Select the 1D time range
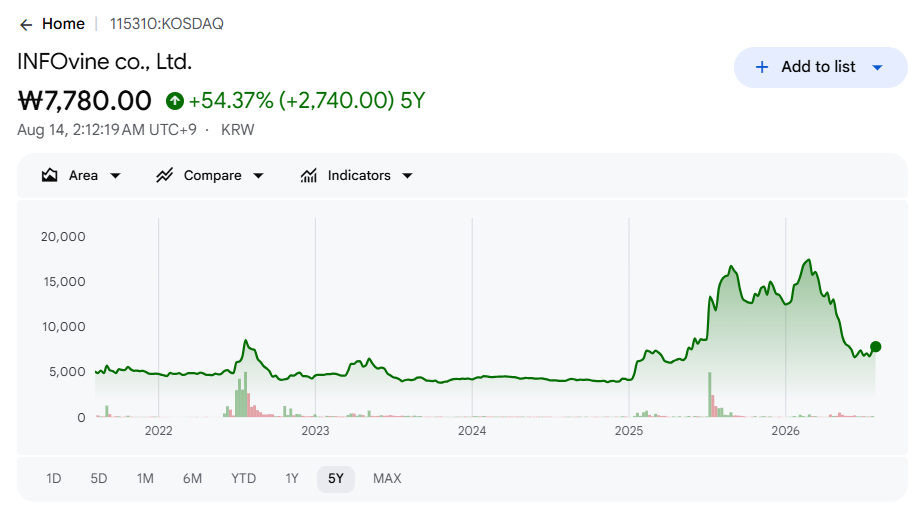Image resolution: width=912 pixels, height=509 pixels. click(x=54, y=479)
